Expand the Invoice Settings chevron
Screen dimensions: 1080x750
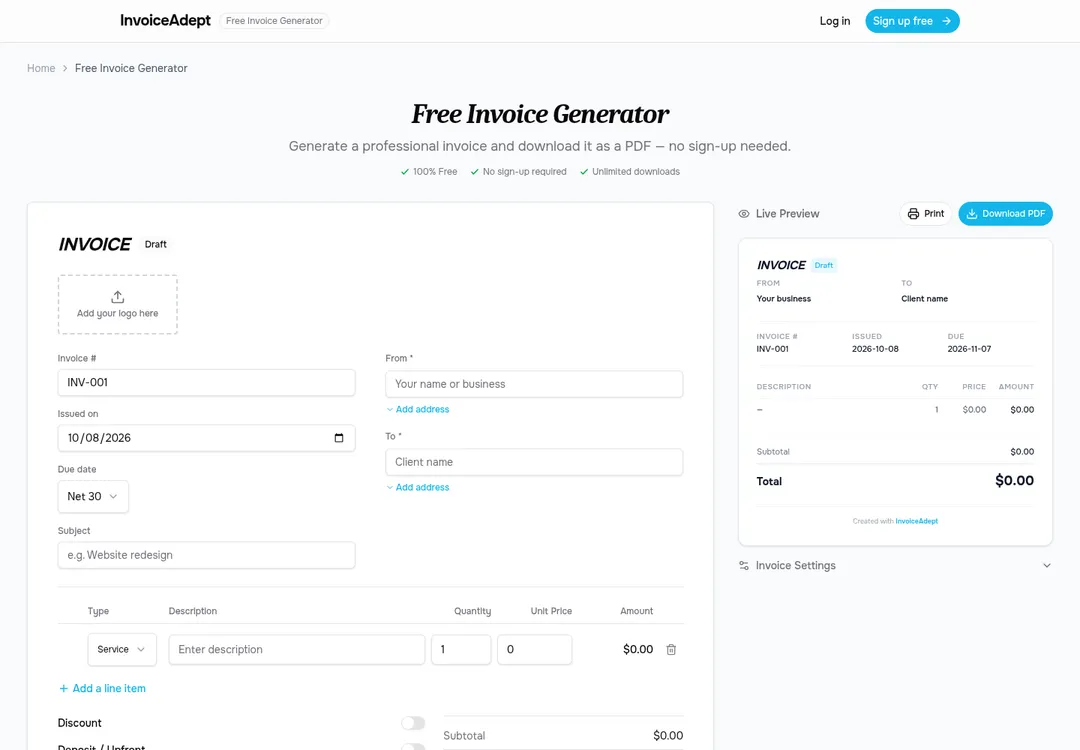[x=1047, y=565]
